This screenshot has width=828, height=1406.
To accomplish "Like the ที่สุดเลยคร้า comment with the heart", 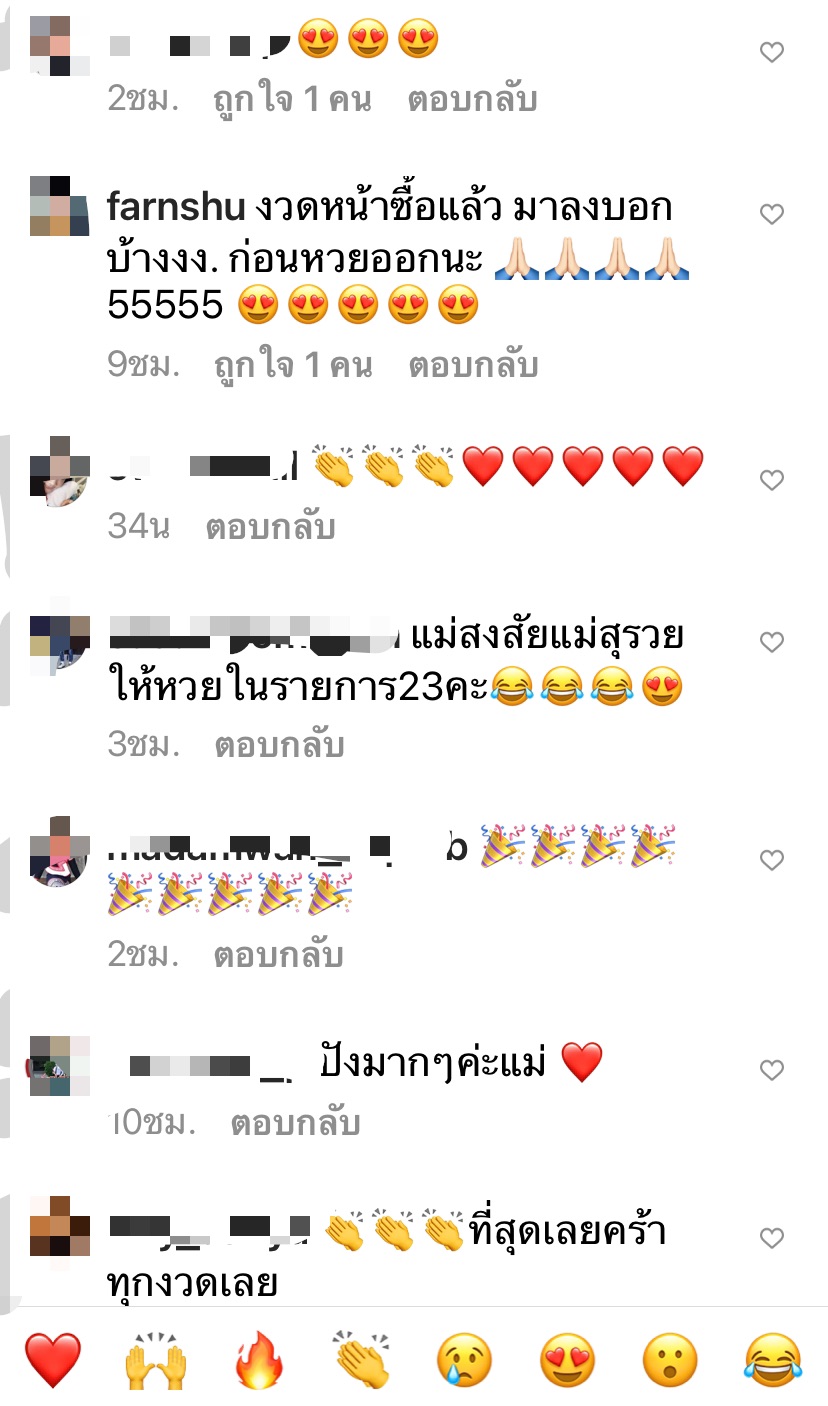I will point(772,1239).
